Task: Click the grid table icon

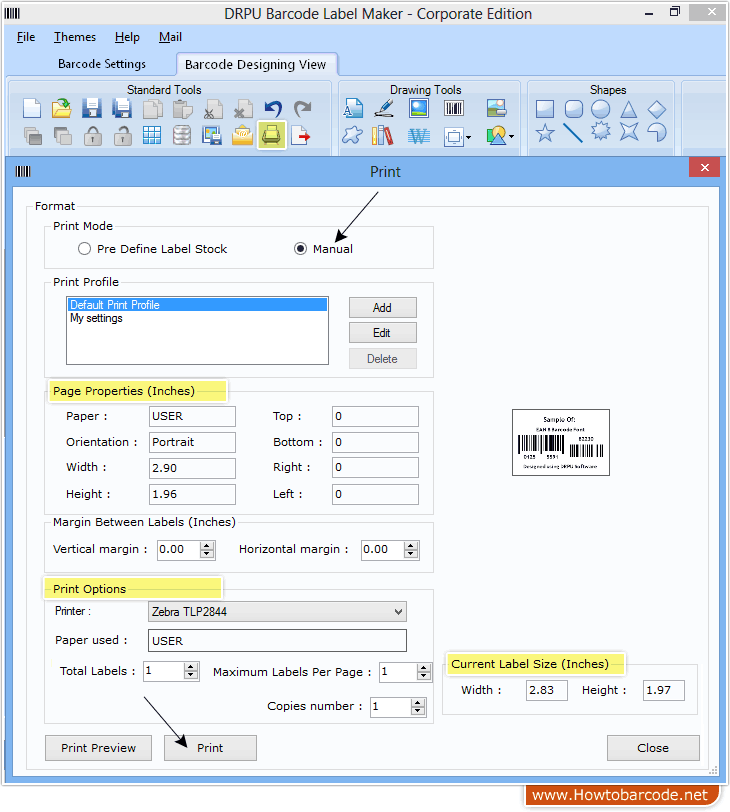Action: [x=152, y=136]
